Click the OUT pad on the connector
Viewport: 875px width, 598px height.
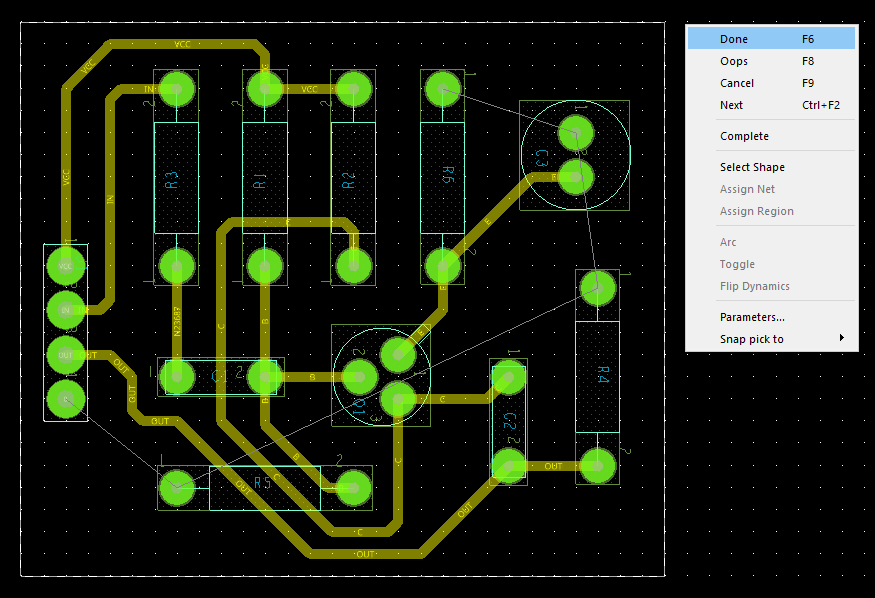[66, 355]
